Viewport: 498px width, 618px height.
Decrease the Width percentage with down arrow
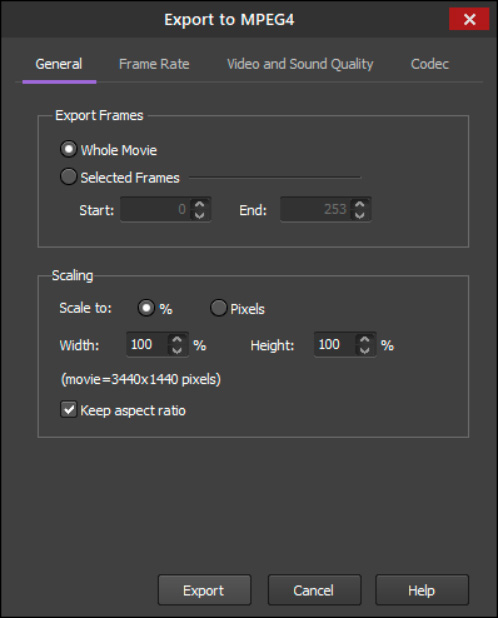[x=177, y=350]
